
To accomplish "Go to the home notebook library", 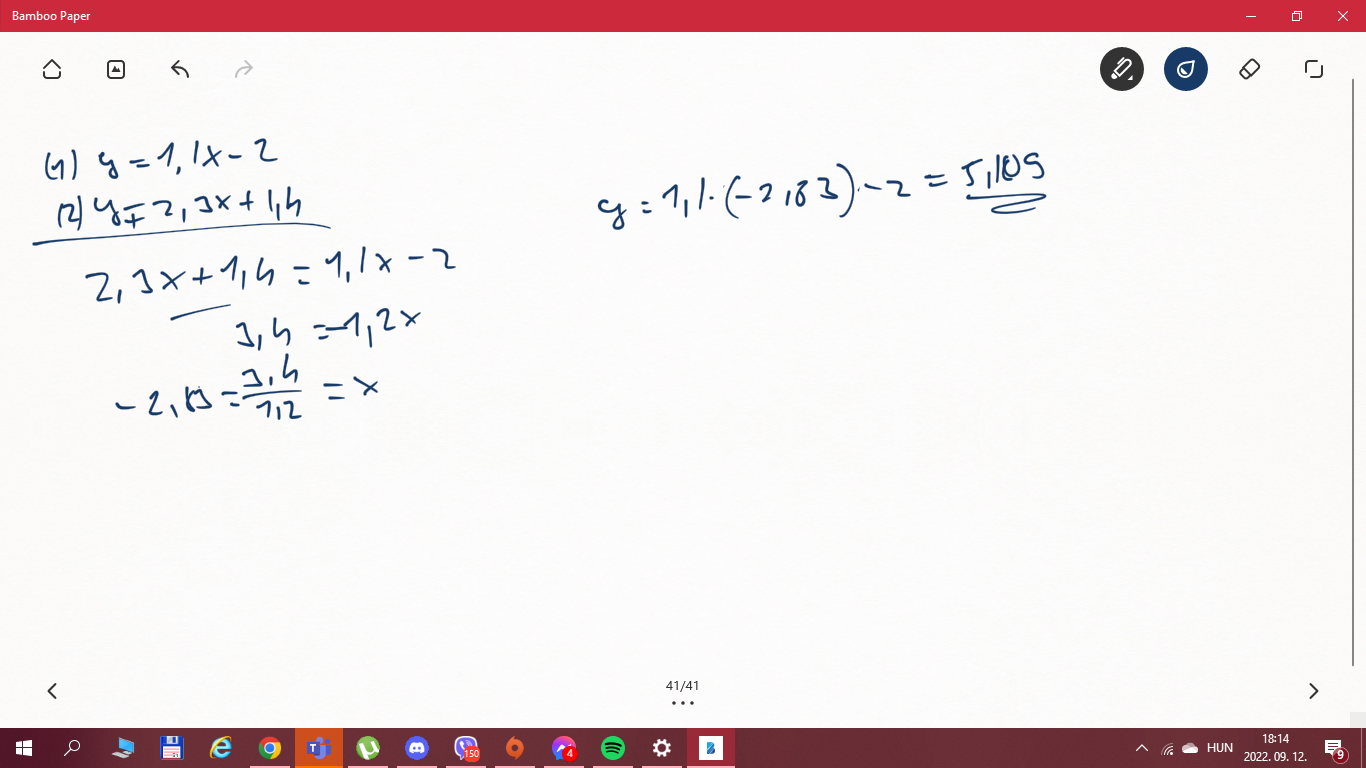I will pyautogui.click(x=52, y=69).
